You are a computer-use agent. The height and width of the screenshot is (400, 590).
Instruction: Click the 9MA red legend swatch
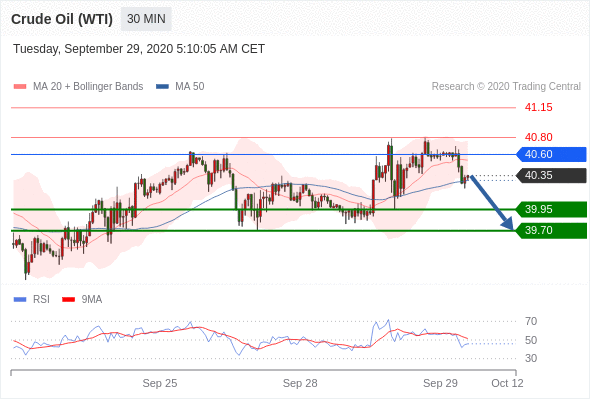(x=68, y=300)
